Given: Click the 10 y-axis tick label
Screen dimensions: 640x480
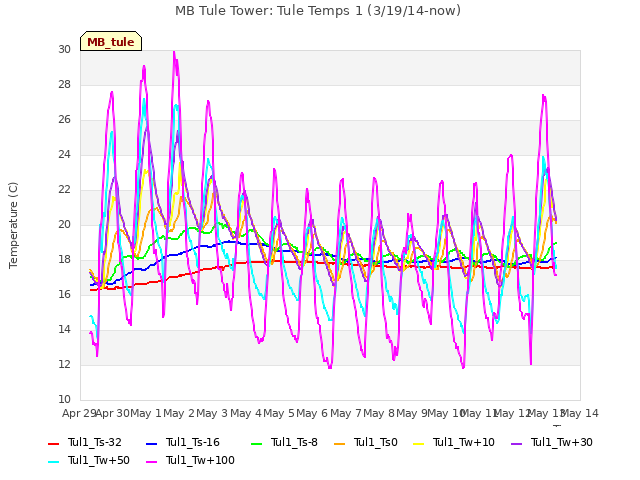Looking at the screenshot, I should click(x=64, y=400).
